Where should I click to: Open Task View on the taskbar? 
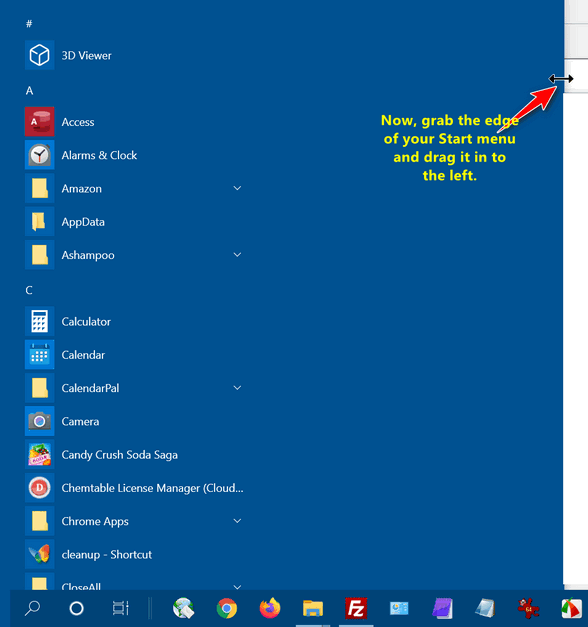pyautogui.click(x=120, y=608)
